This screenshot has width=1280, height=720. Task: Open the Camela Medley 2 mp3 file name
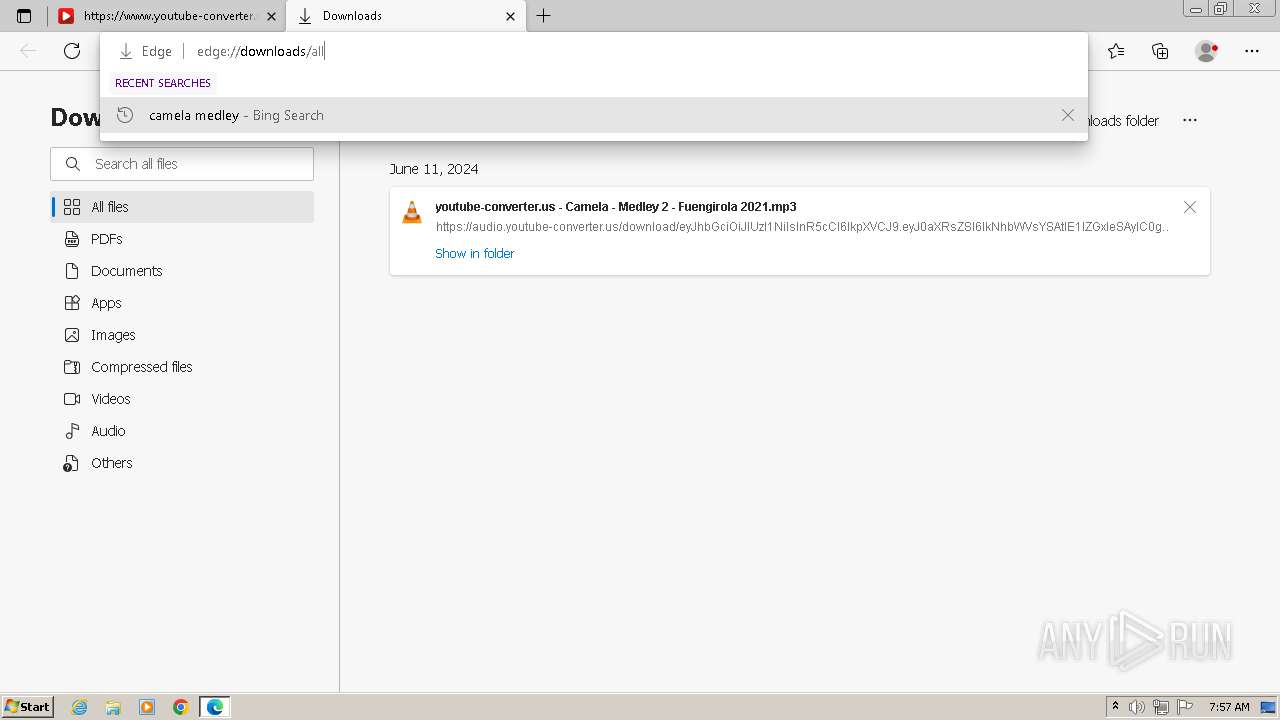click(x=616, y=207)
